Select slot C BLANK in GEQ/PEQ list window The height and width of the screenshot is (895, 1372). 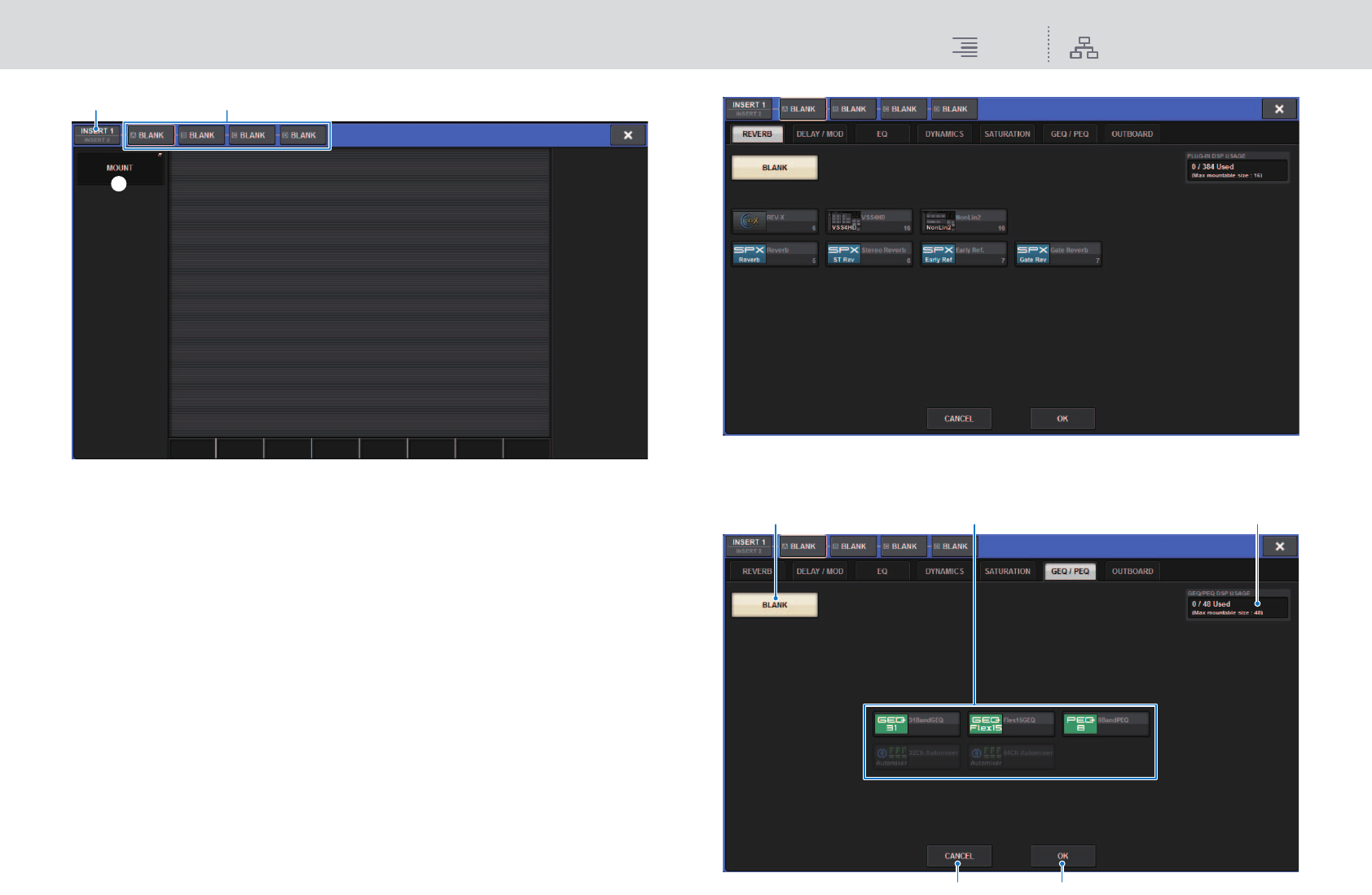(904, 546)
